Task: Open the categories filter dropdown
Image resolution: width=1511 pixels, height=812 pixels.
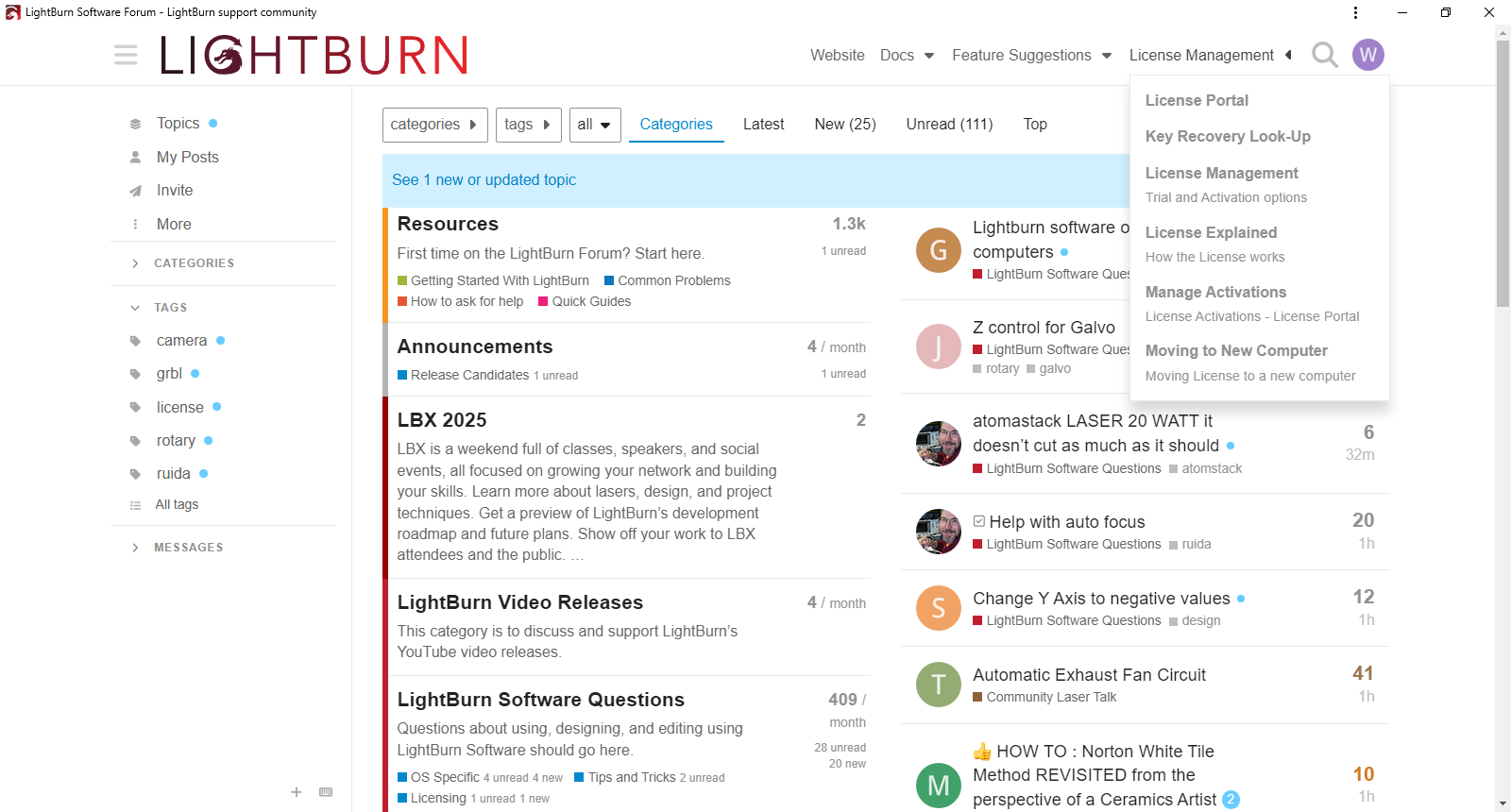Action: pos(435,125)
